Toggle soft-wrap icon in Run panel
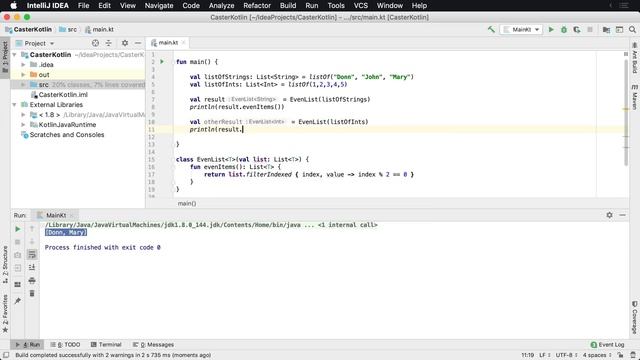Image resolution: width=640 pixels, height=360 pixels. point(32,255)
